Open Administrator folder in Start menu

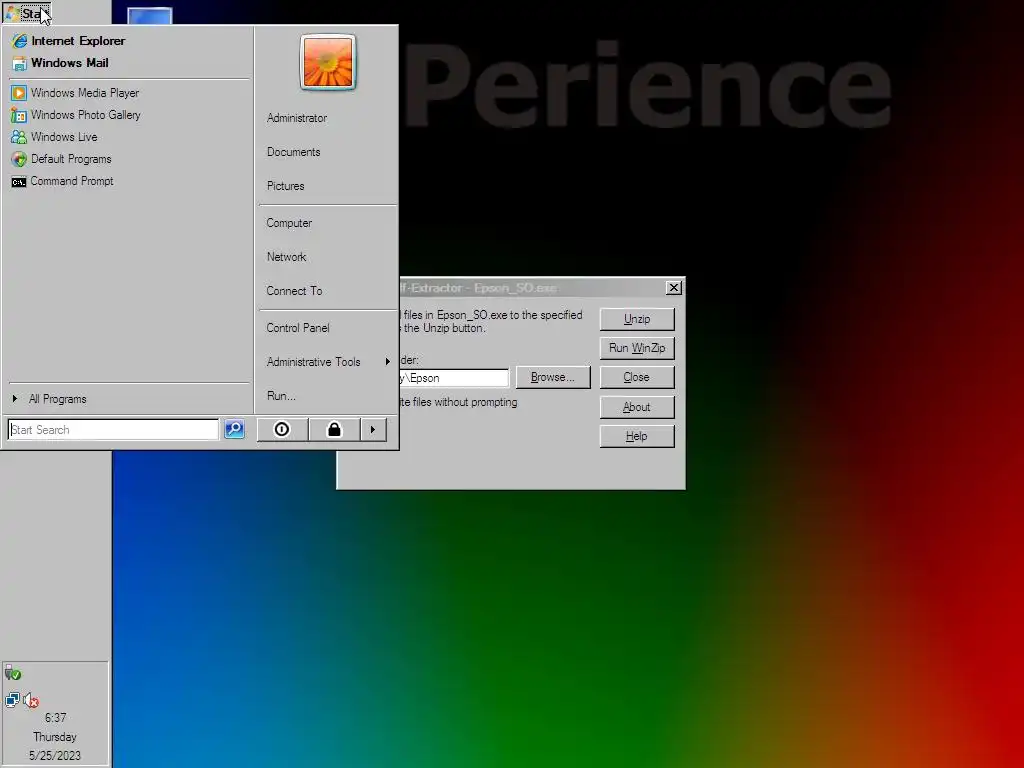pyautogui.click(x=296, y=118)
